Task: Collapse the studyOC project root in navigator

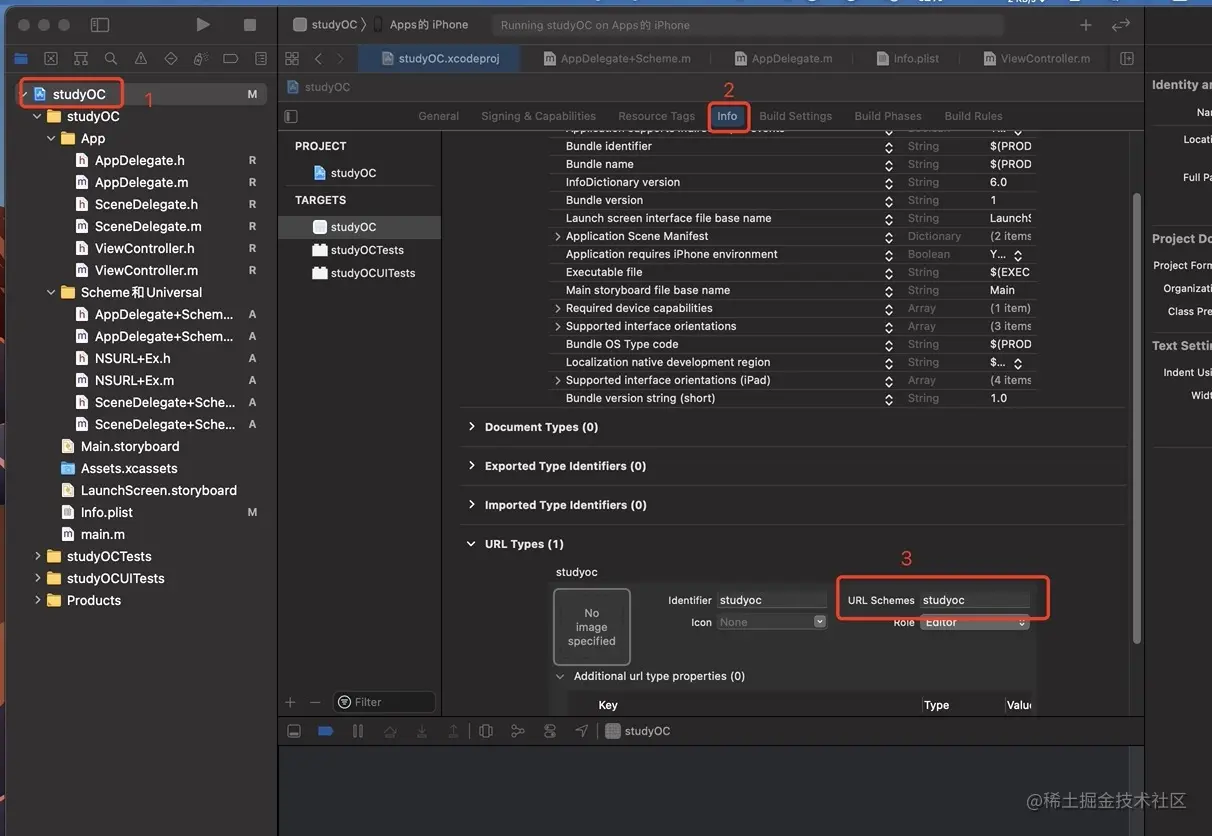Action: [24, 94]
